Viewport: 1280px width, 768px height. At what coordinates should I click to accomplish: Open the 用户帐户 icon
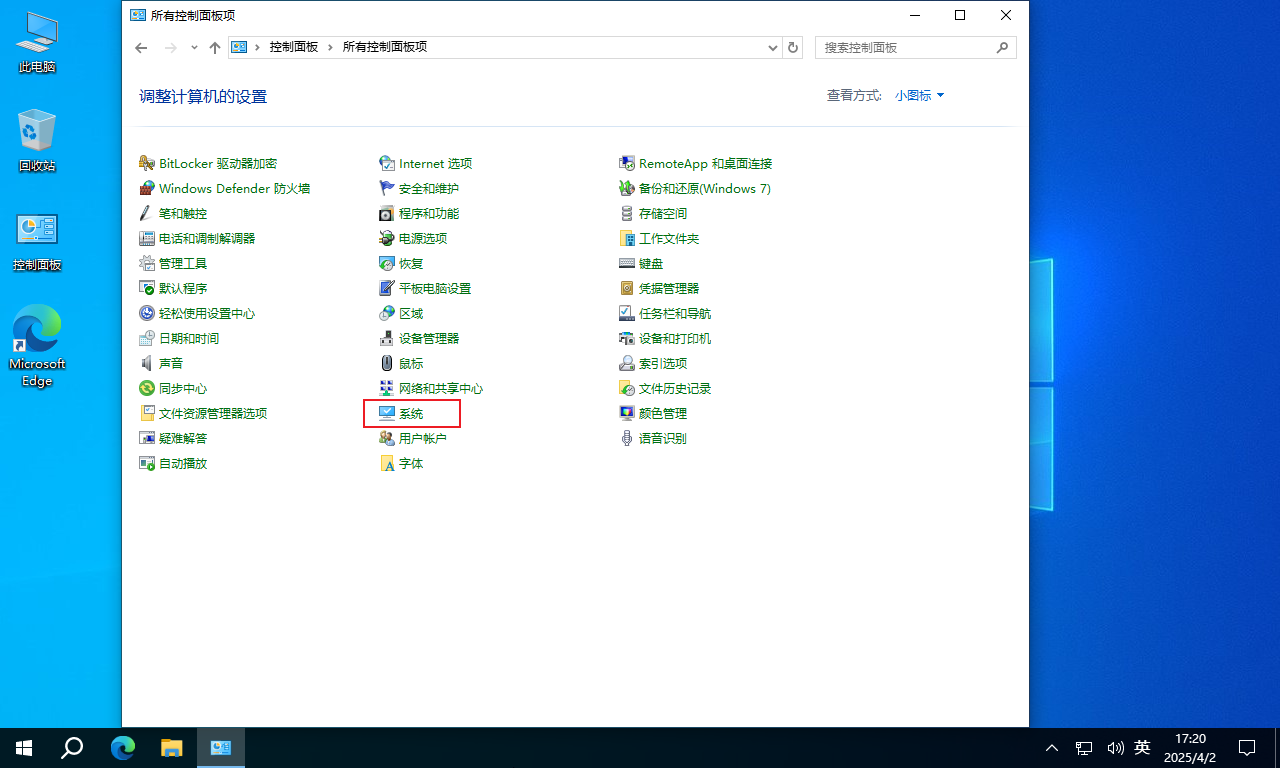[x=387, y=438]
